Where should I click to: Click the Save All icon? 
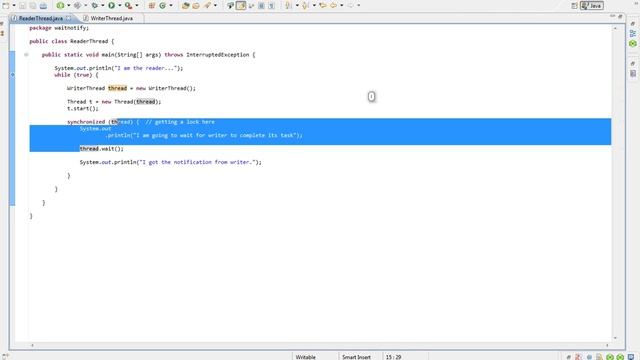33,5
